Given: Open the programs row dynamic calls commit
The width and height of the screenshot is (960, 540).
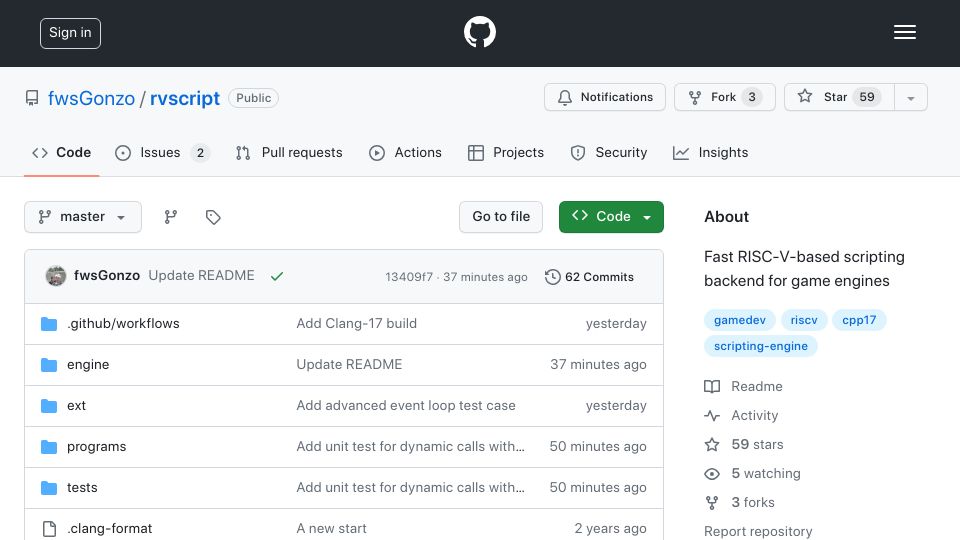Looking at the screenshot, I should click(410, 446).
